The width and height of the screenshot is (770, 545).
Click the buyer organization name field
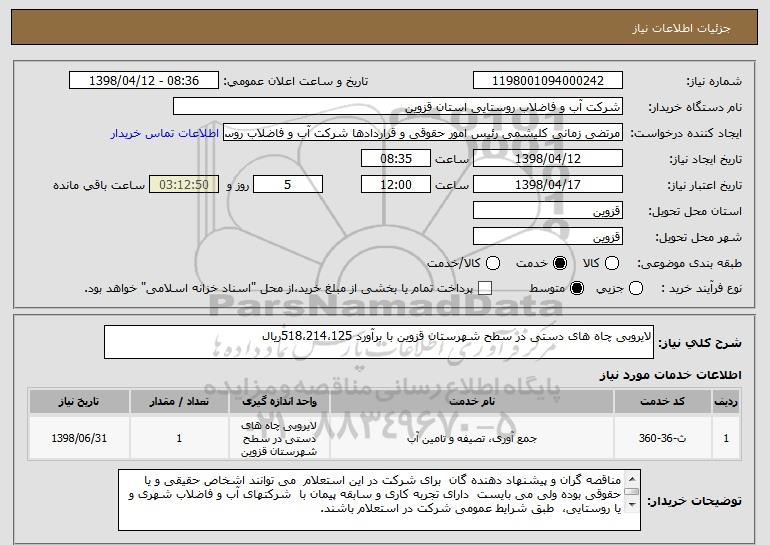click(398, 107)
